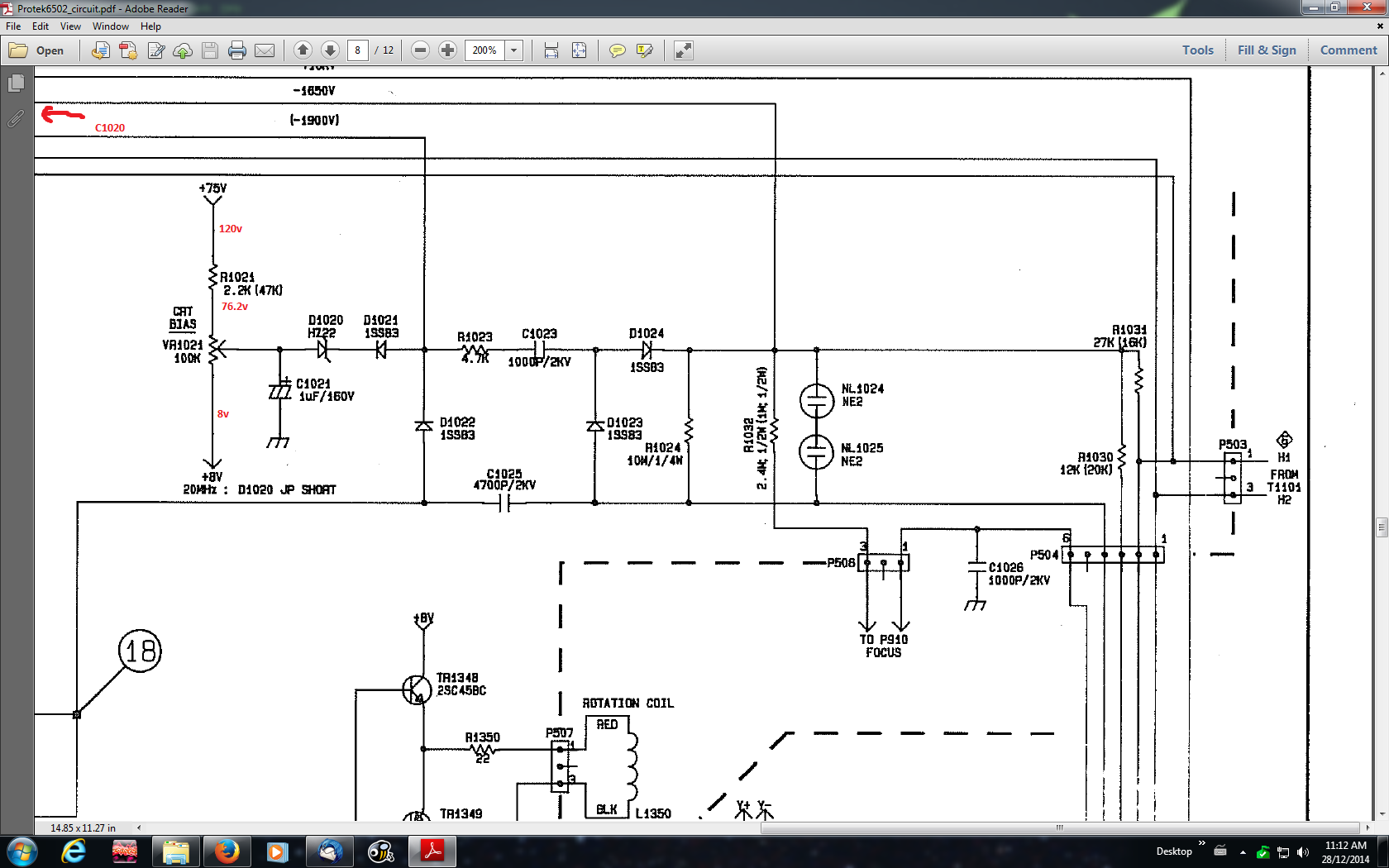Click the red C1020 annotation

(x=110, y=128)
